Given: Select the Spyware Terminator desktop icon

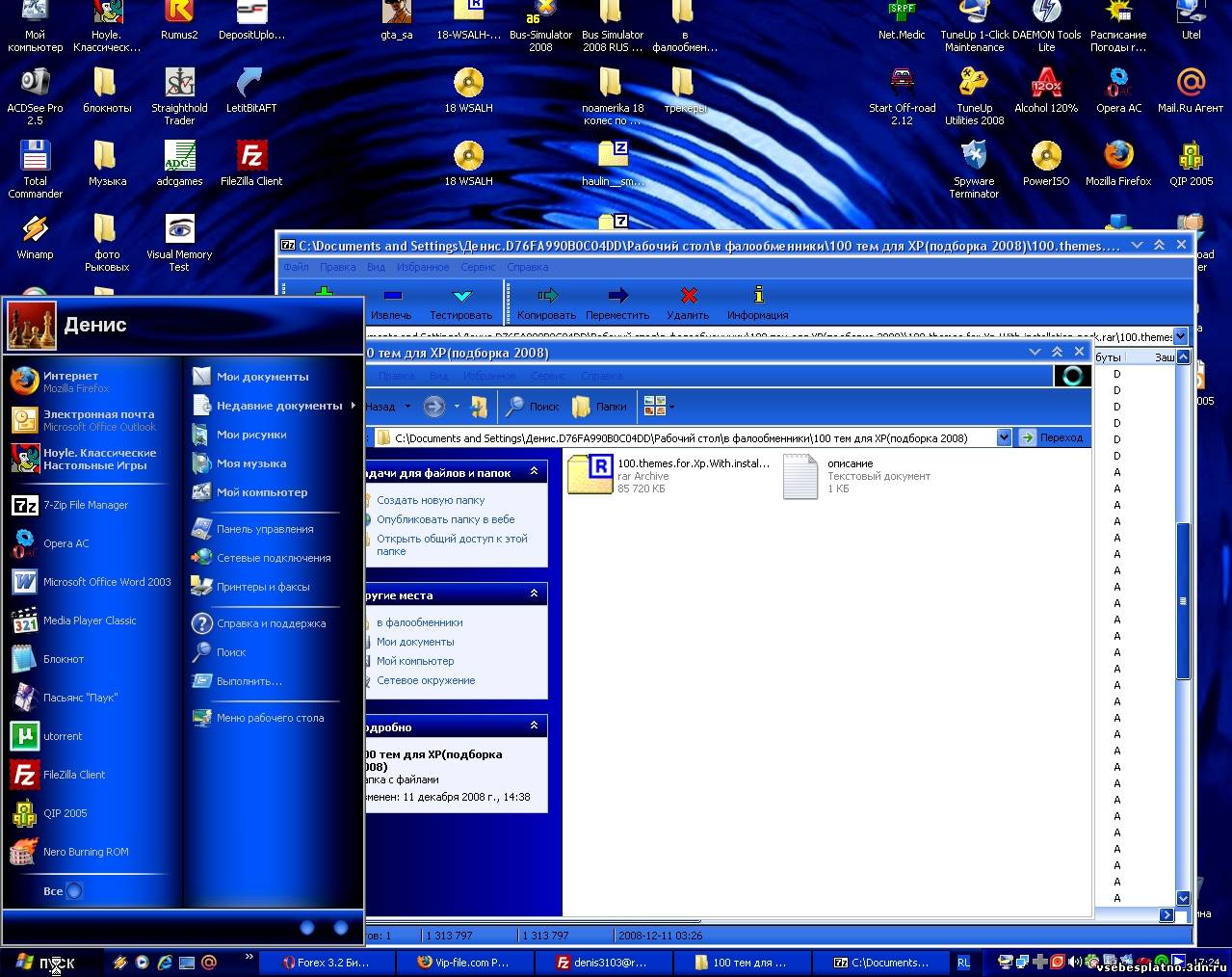Looking at the screenshot, I should (x=974, y=169).
